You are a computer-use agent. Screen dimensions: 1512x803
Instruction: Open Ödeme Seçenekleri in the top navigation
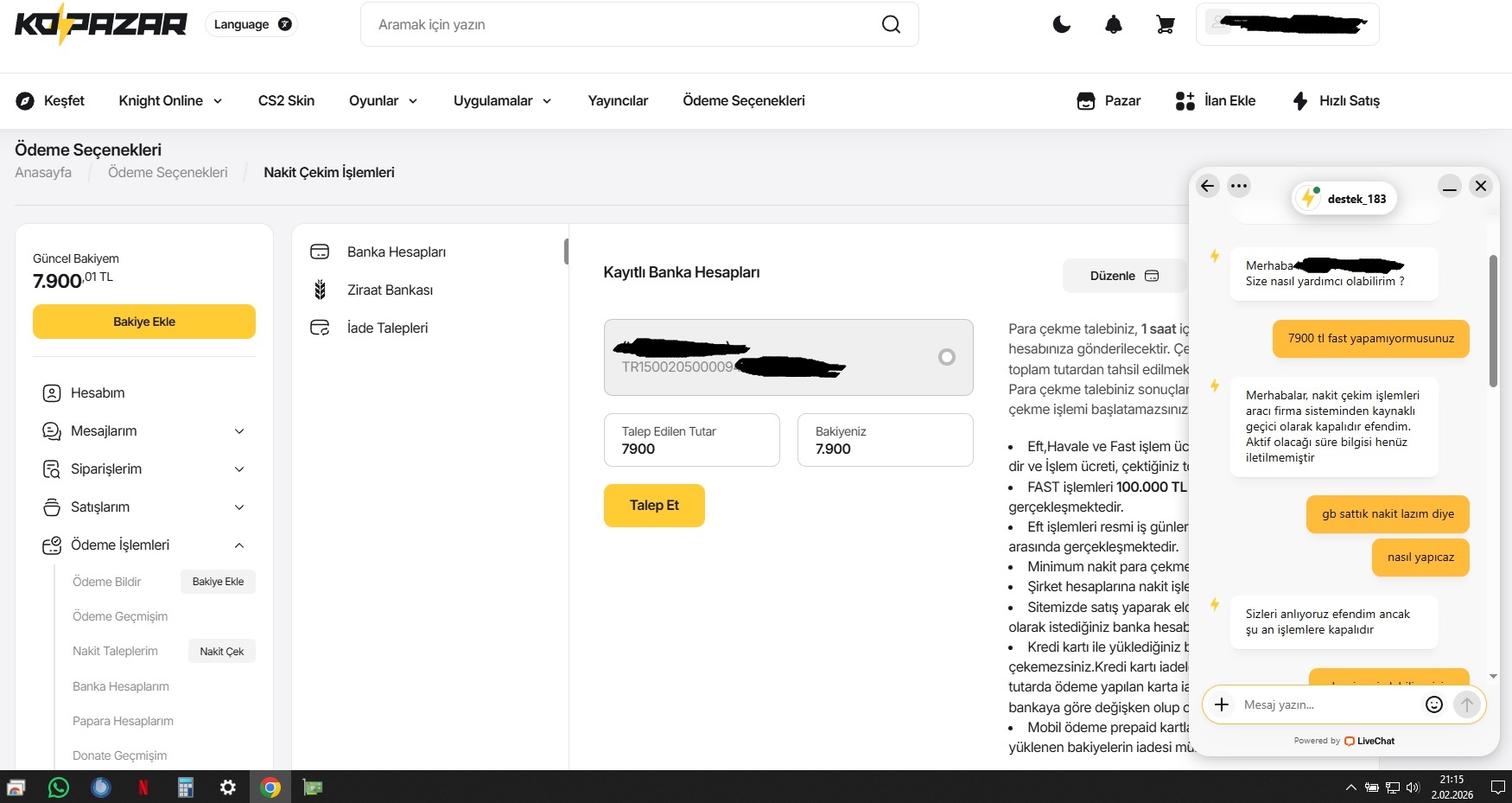click(743, 100)
